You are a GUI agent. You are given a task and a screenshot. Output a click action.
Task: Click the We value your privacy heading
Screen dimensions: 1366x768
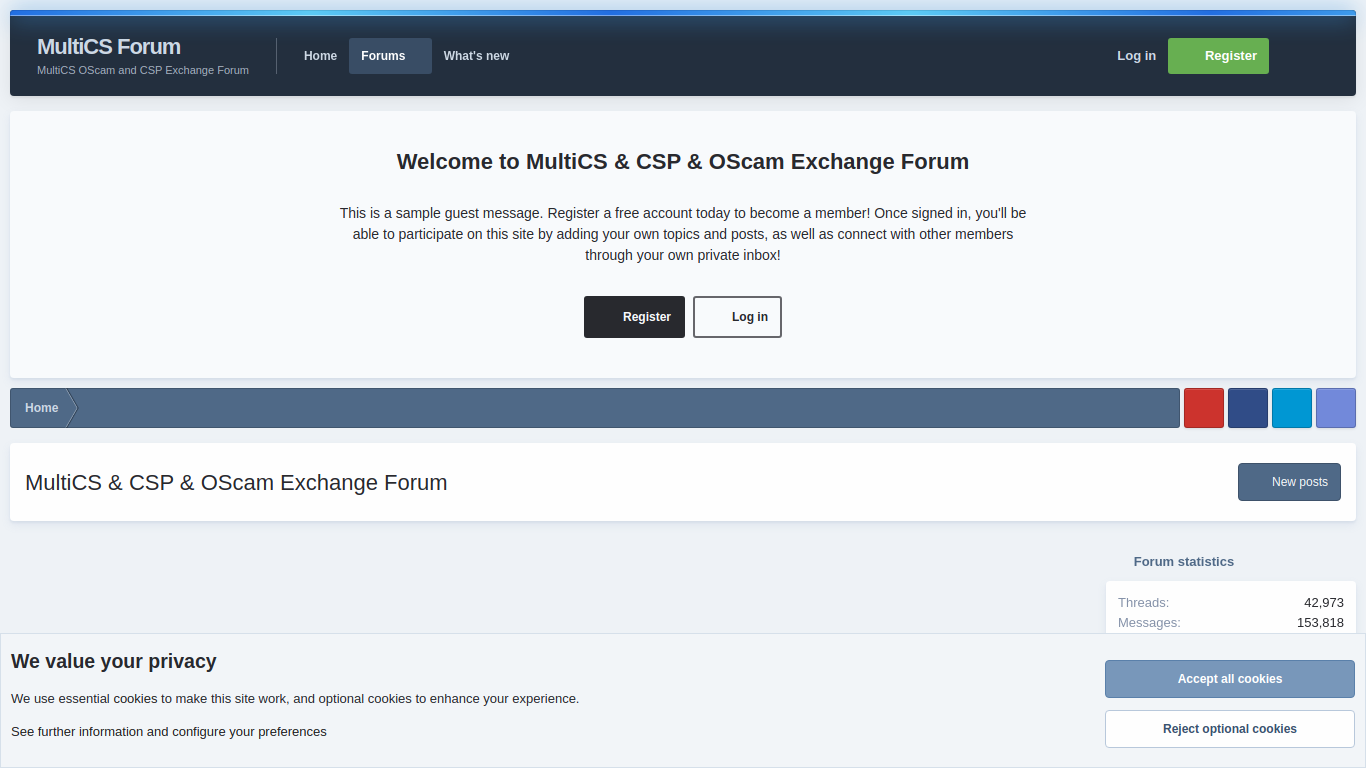pyautogui.click(x=114, y=661)
